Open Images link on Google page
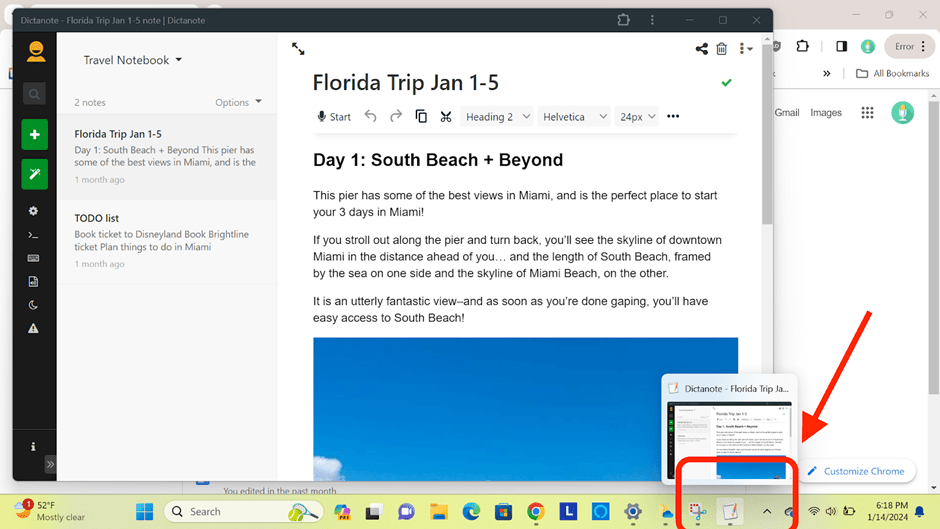 pos(825,112)
